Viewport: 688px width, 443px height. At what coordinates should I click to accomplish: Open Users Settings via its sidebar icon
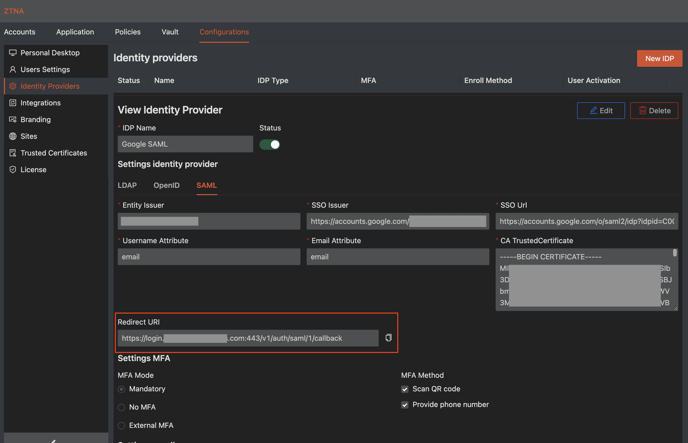coord(13,70)
